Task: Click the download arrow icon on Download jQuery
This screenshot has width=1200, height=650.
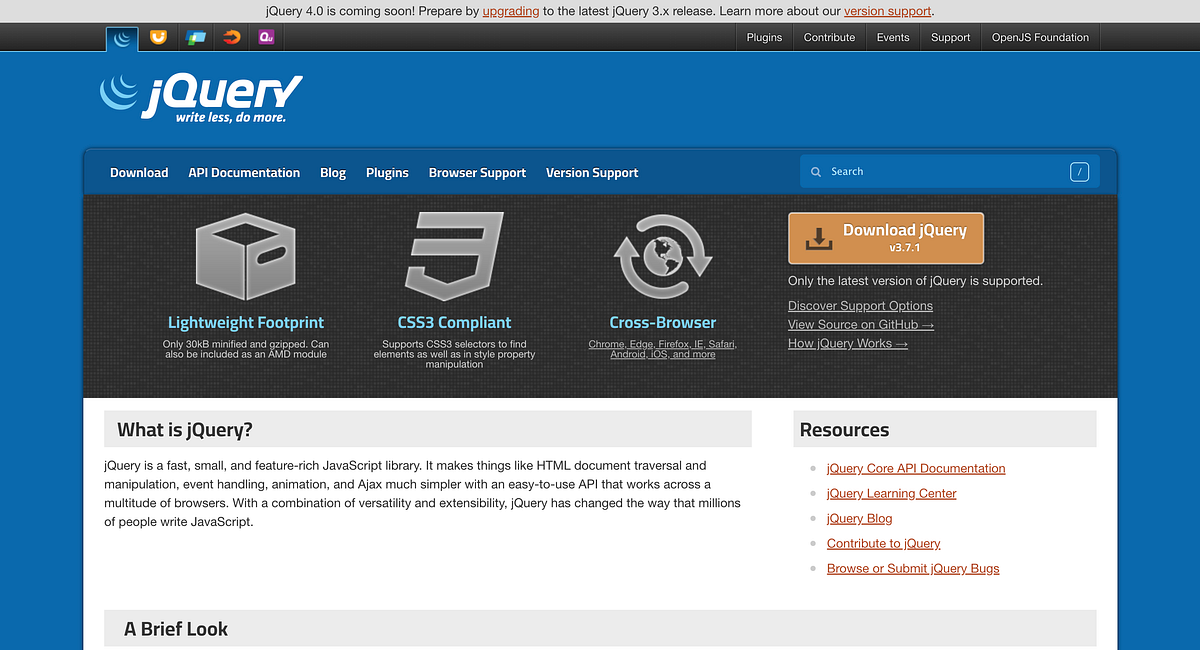Action: [x=820, y=238]
